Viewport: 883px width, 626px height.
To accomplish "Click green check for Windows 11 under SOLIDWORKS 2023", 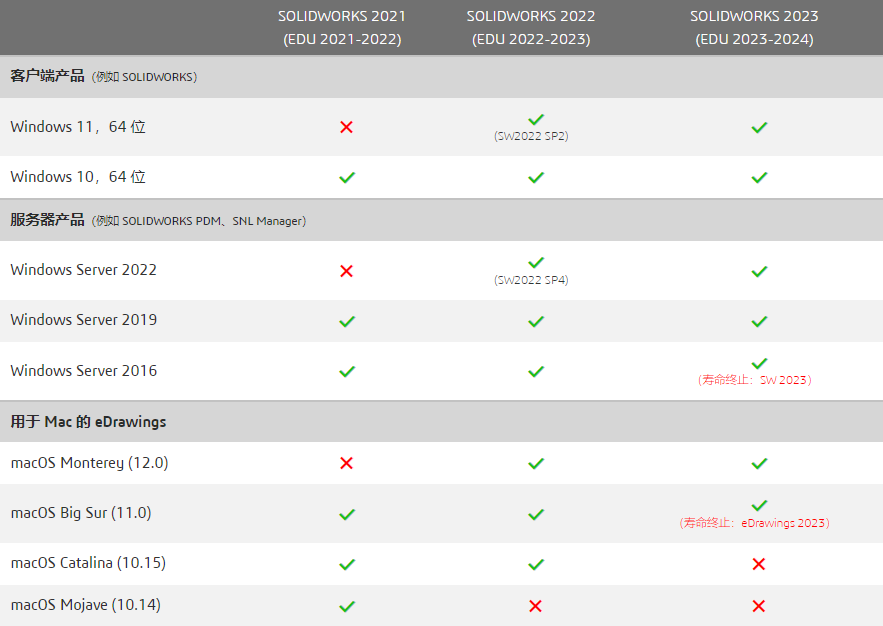I will pyautogui.click(x=759, y=128).
